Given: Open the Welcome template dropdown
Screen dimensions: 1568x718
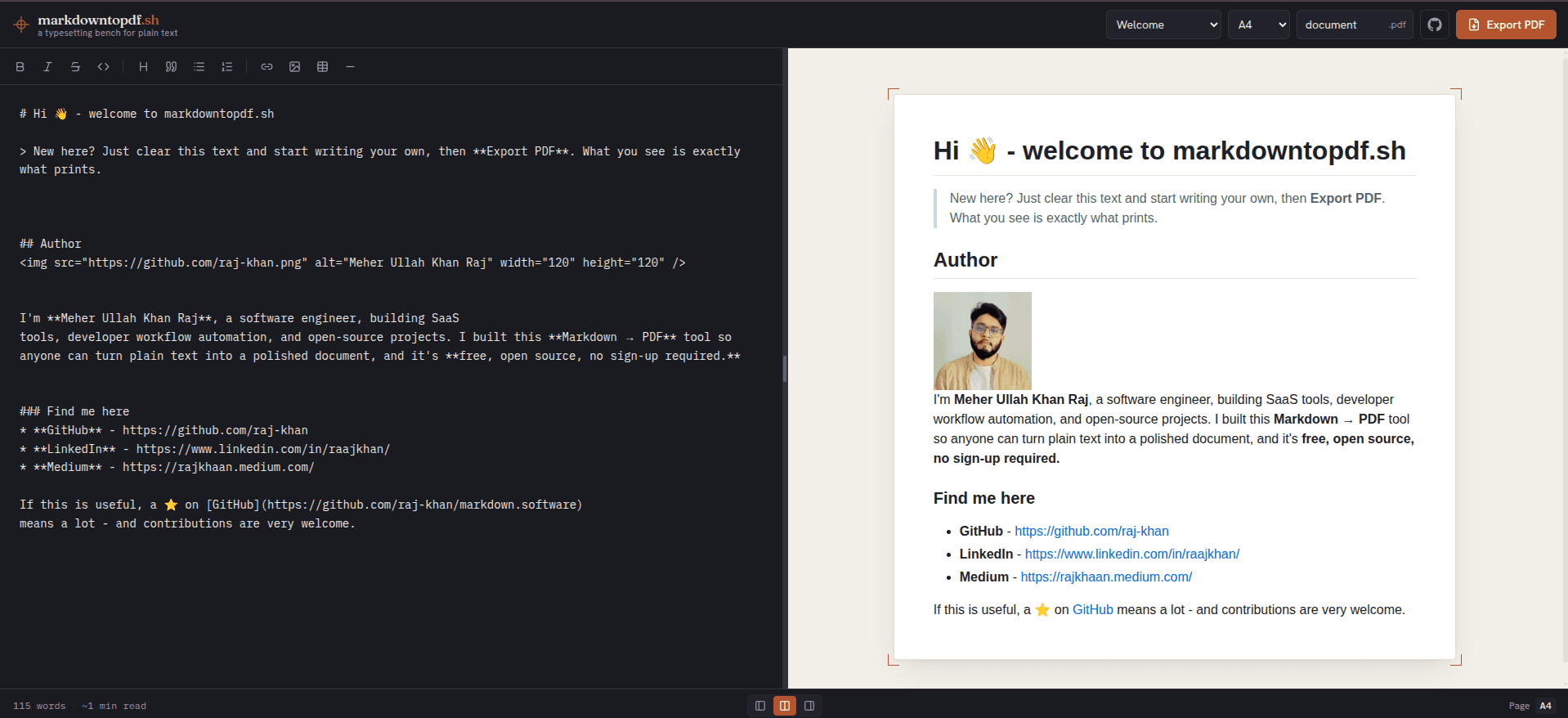Looking at the screenshot, I should [x=1163, y=25].
